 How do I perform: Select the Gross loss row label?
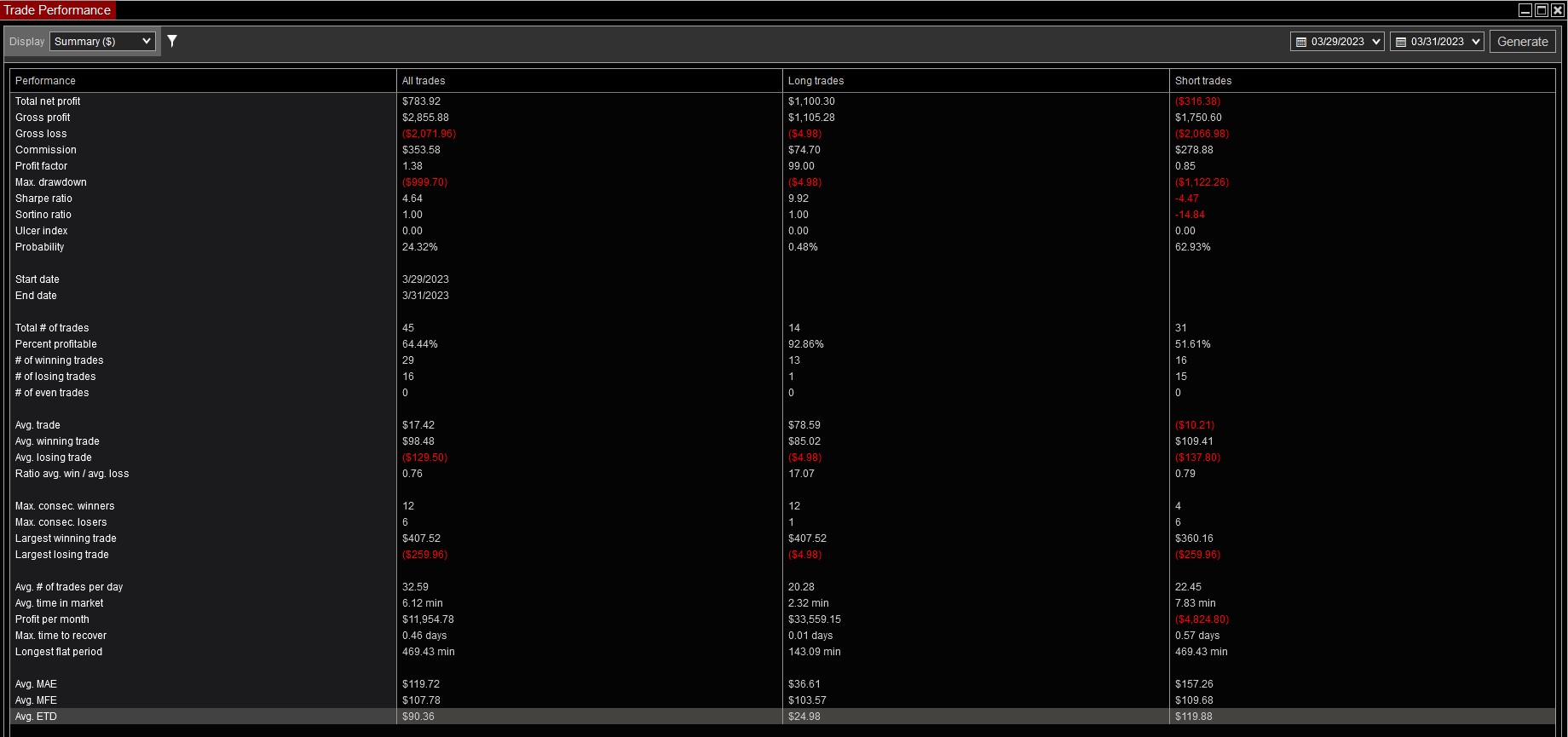pyautogui.click(x=41, y=134)
